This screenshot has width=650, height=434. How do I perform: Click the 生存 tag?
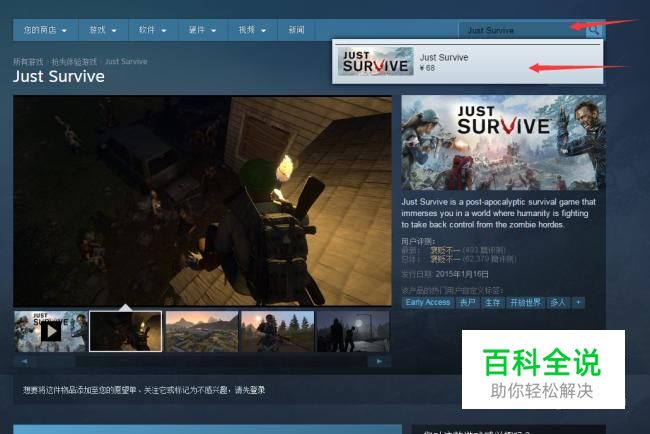(x=492, y=303)
